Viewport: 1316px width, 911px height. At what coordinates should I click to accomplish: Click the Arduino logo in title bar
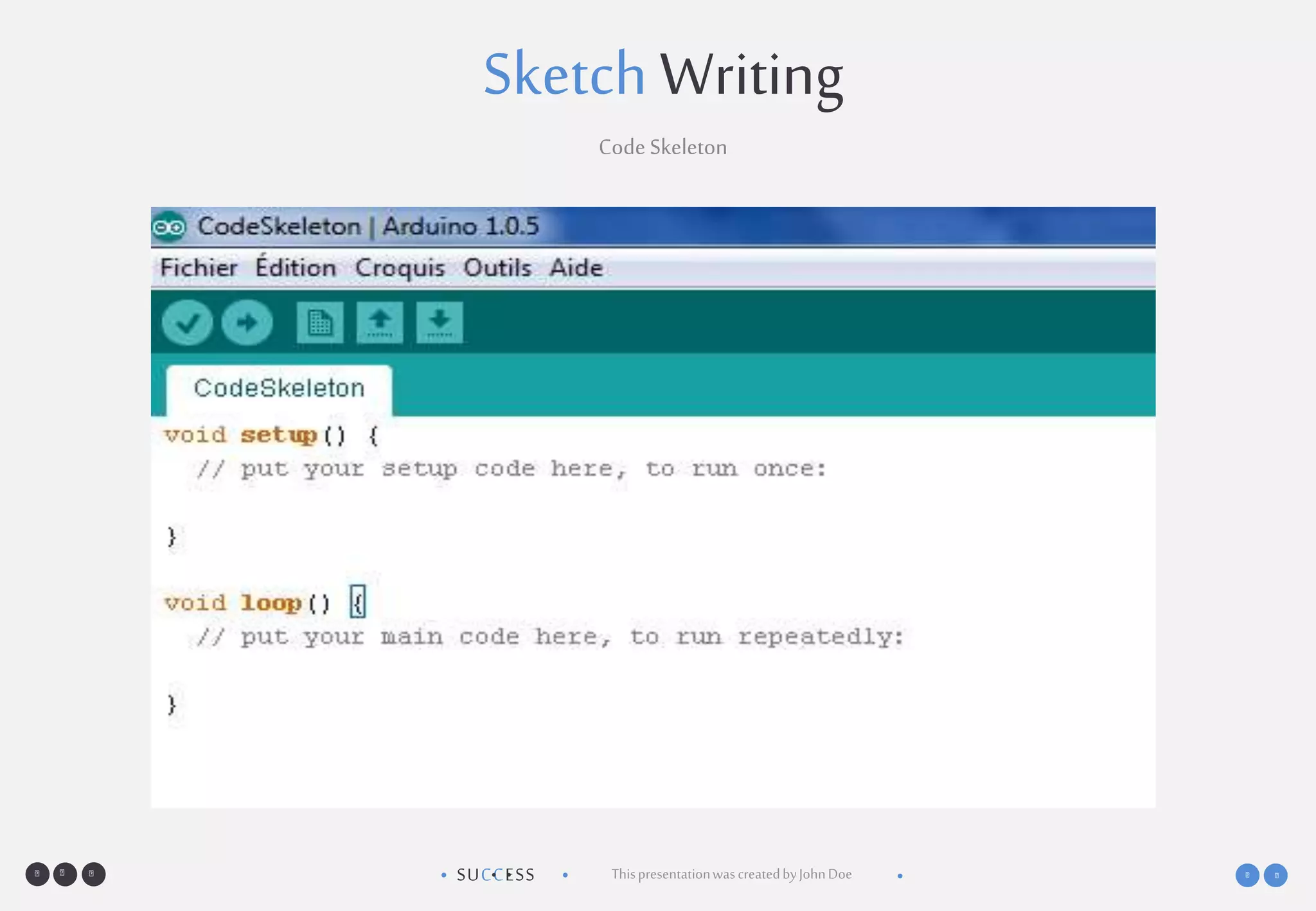(x=169, y=227)
